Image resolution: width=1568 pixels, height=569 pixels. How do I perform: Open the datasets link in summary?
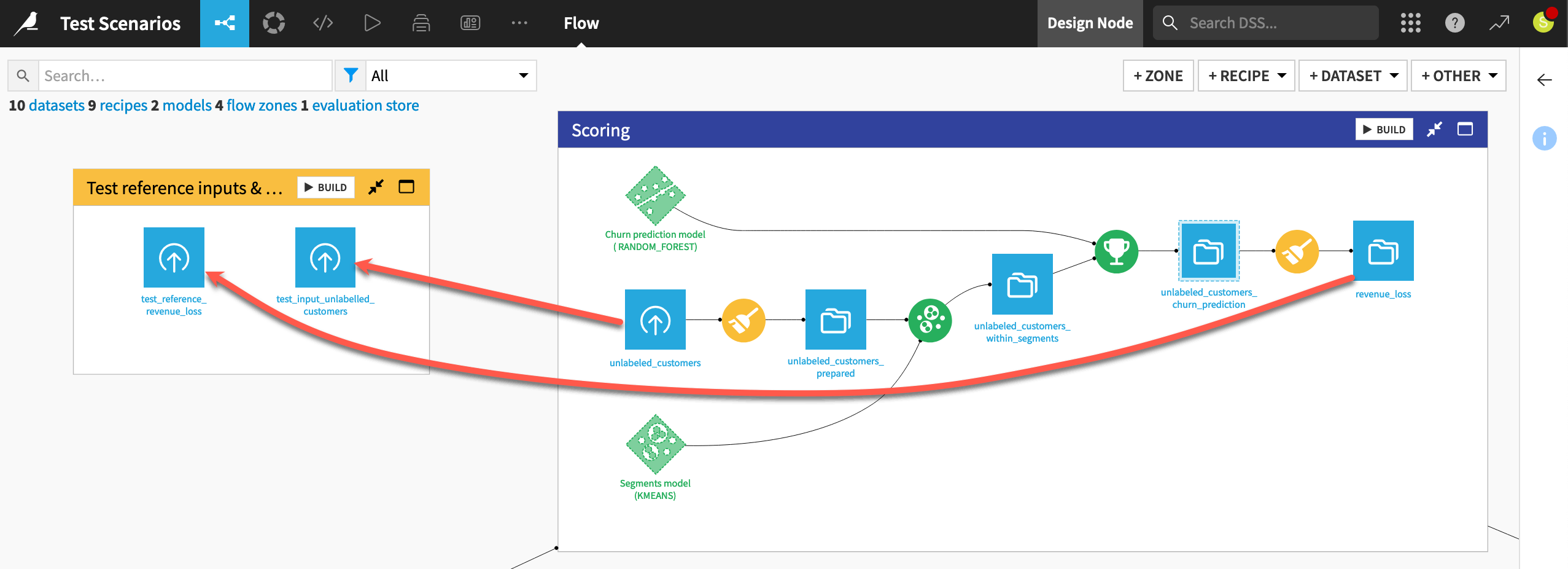[x=56, y=106]
